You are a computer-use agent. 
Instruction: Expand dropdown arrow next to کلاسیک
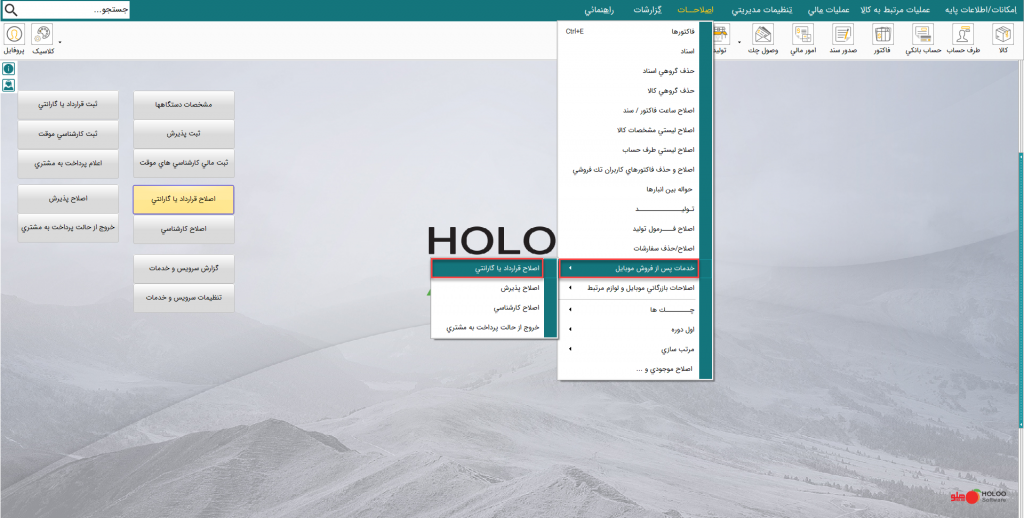coord(59,43)
